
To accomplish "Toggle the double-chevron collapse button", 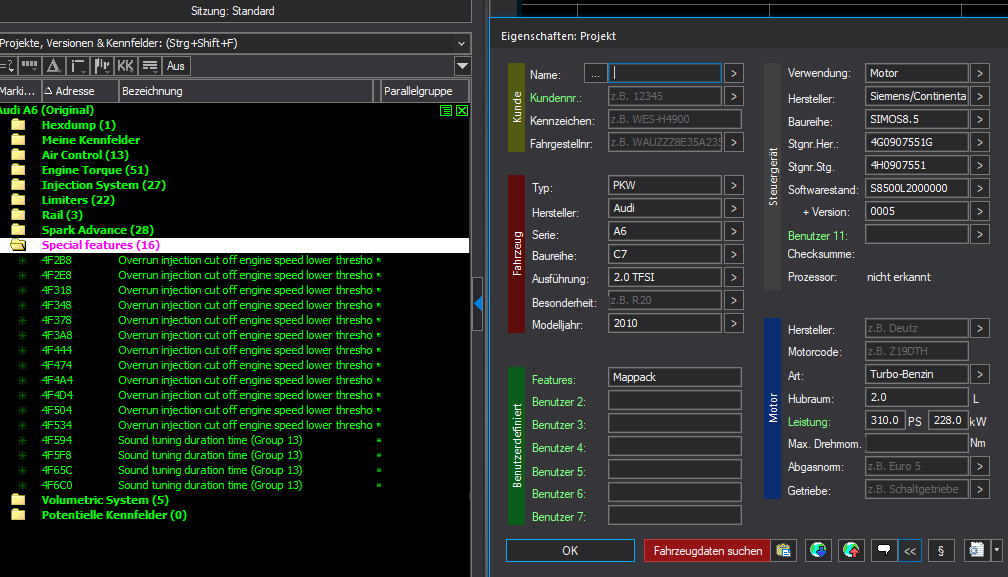I will (x=910, y=550).
